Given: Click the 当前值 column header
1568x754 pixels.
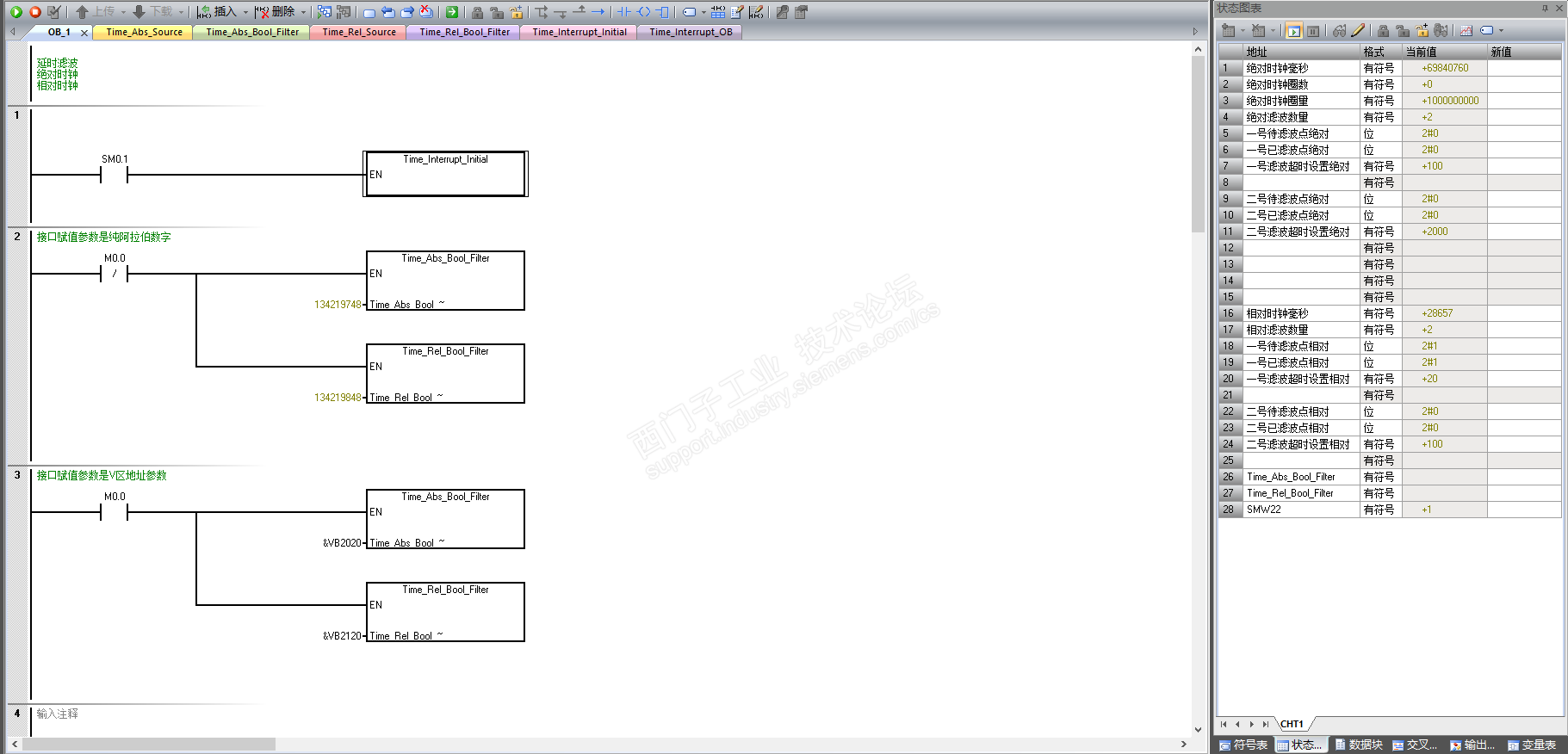Looking at the screenshot, I should pos(1444,52).
